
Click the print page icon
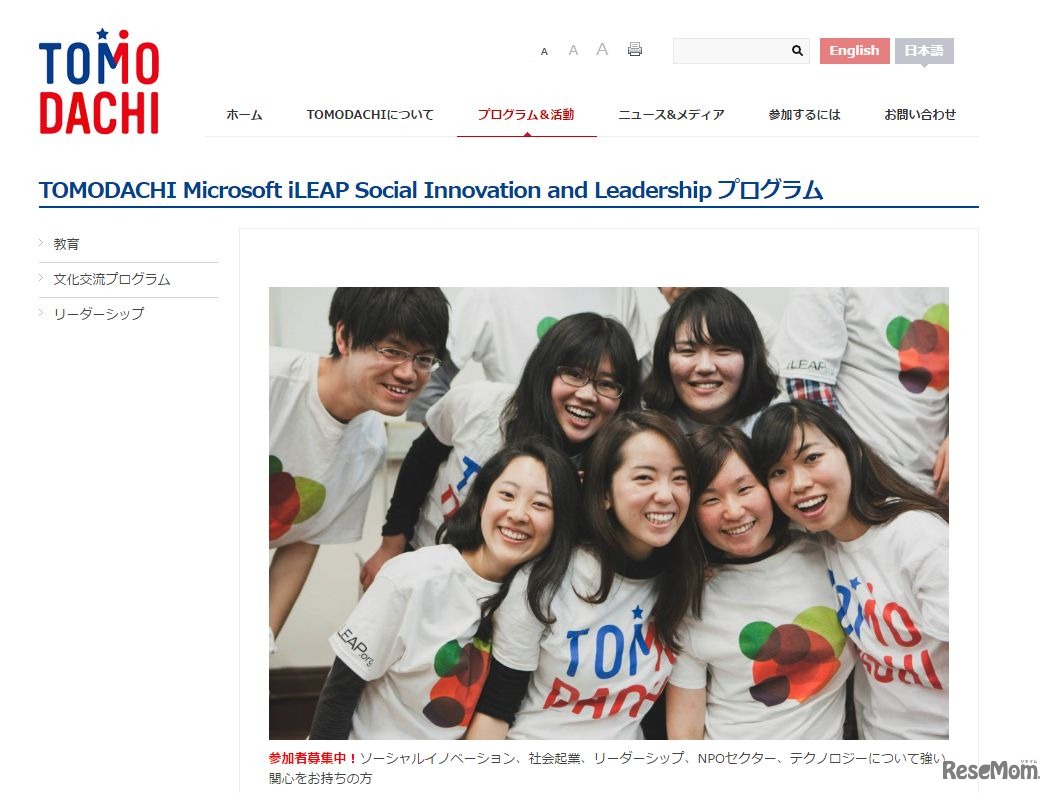pyautogui.click(x=634, y=49)
